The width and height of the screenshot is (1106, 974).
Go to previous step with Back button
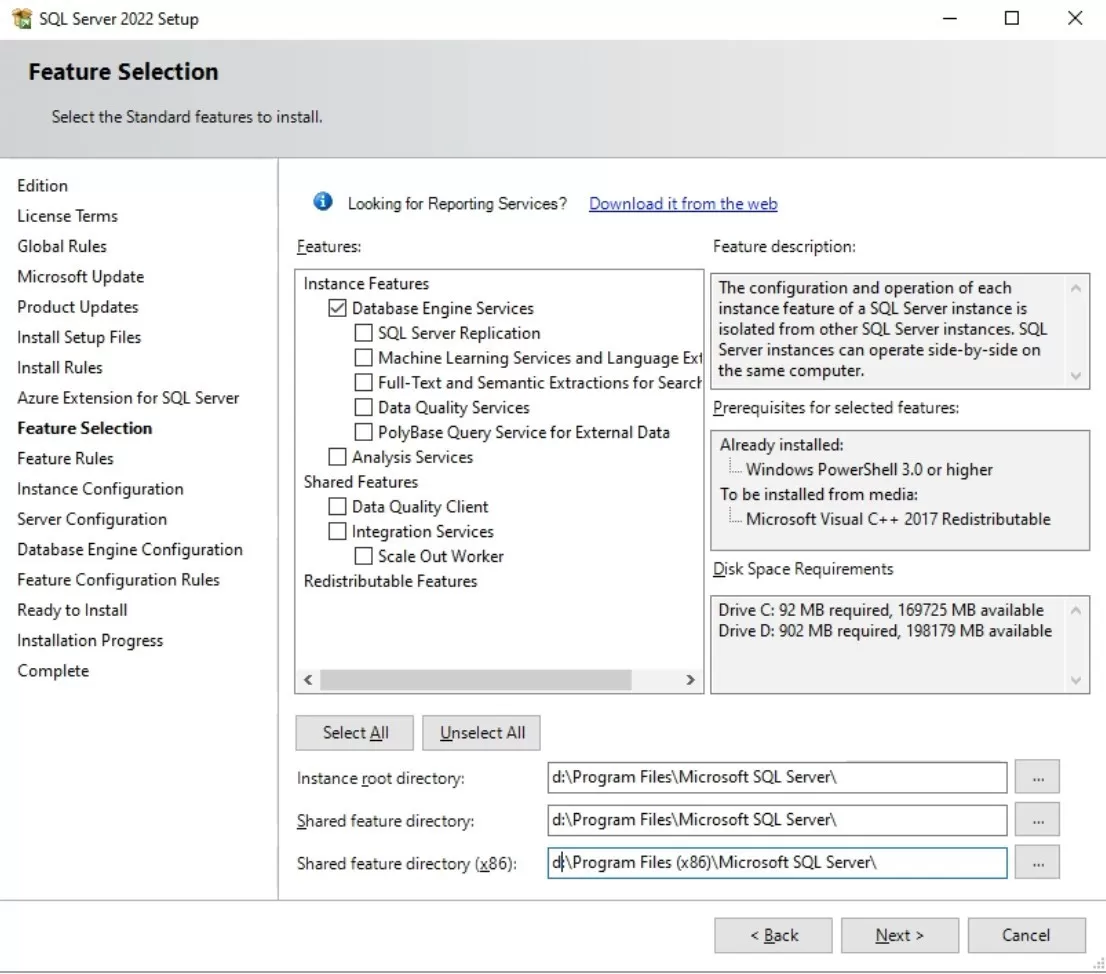tap(773, 935)
